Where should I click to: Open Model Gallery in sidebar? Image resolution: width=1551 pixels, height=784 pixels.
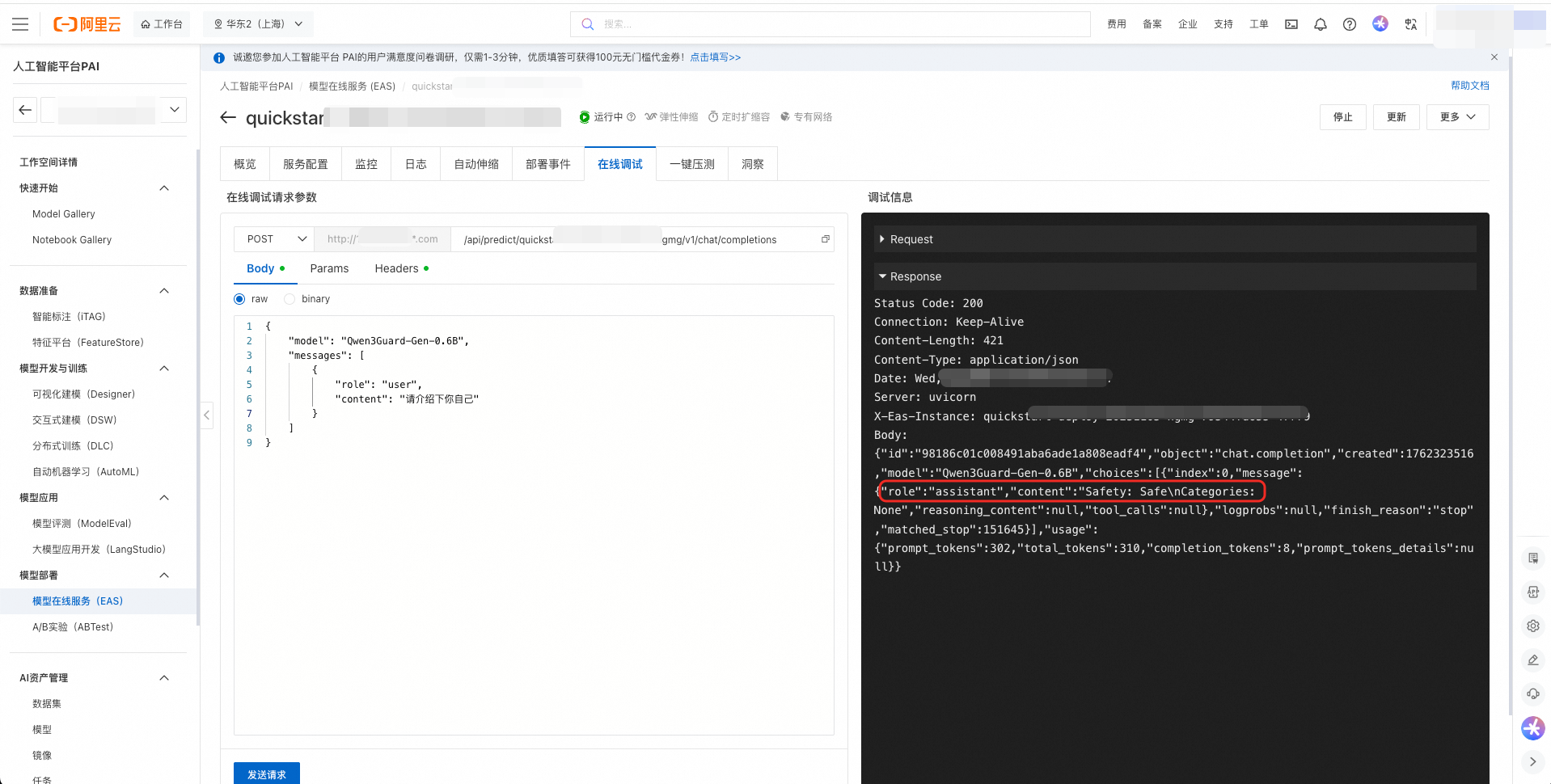click(64, 214)
